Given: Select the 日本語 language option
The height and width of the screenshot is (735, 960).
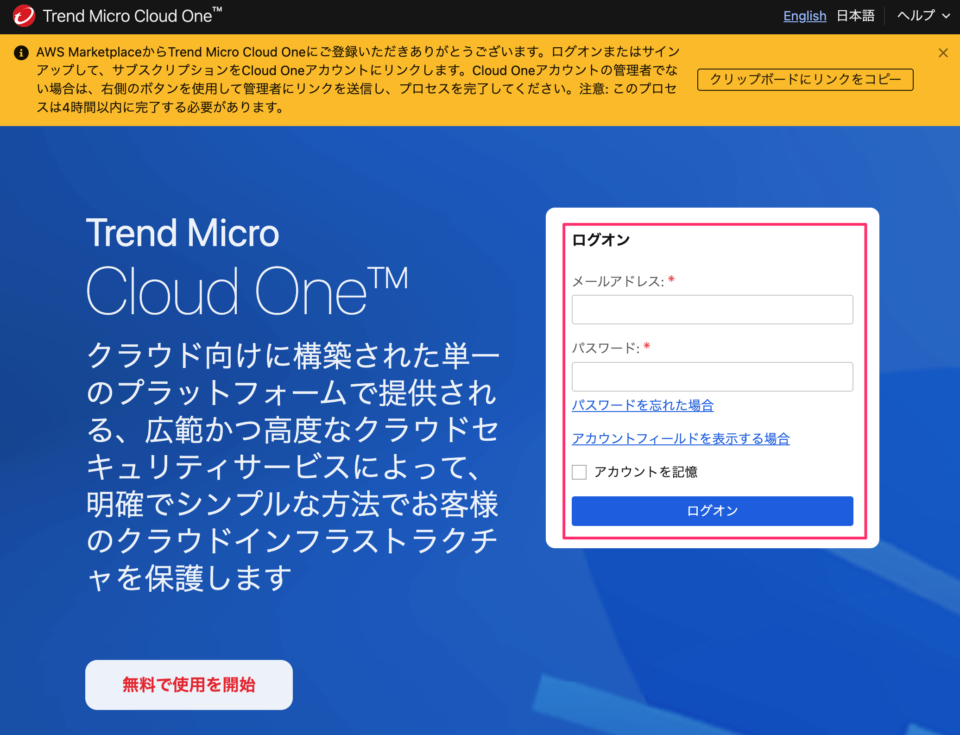Looking at the screenshot, I should [857, 16].
